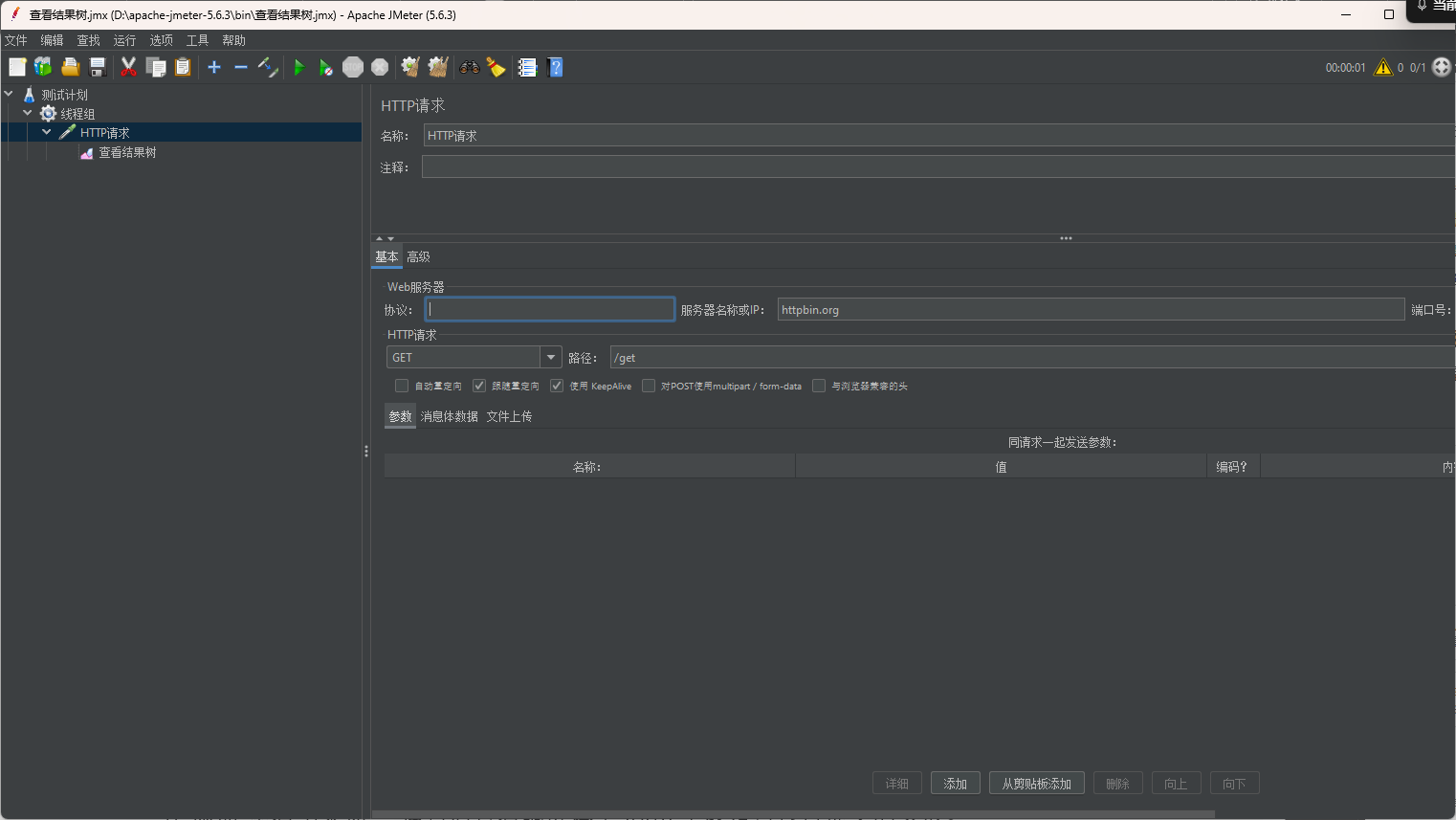Click the Clear All double broom icon
The width and height of the screenshot is (1456, 820).
(438, 67)
